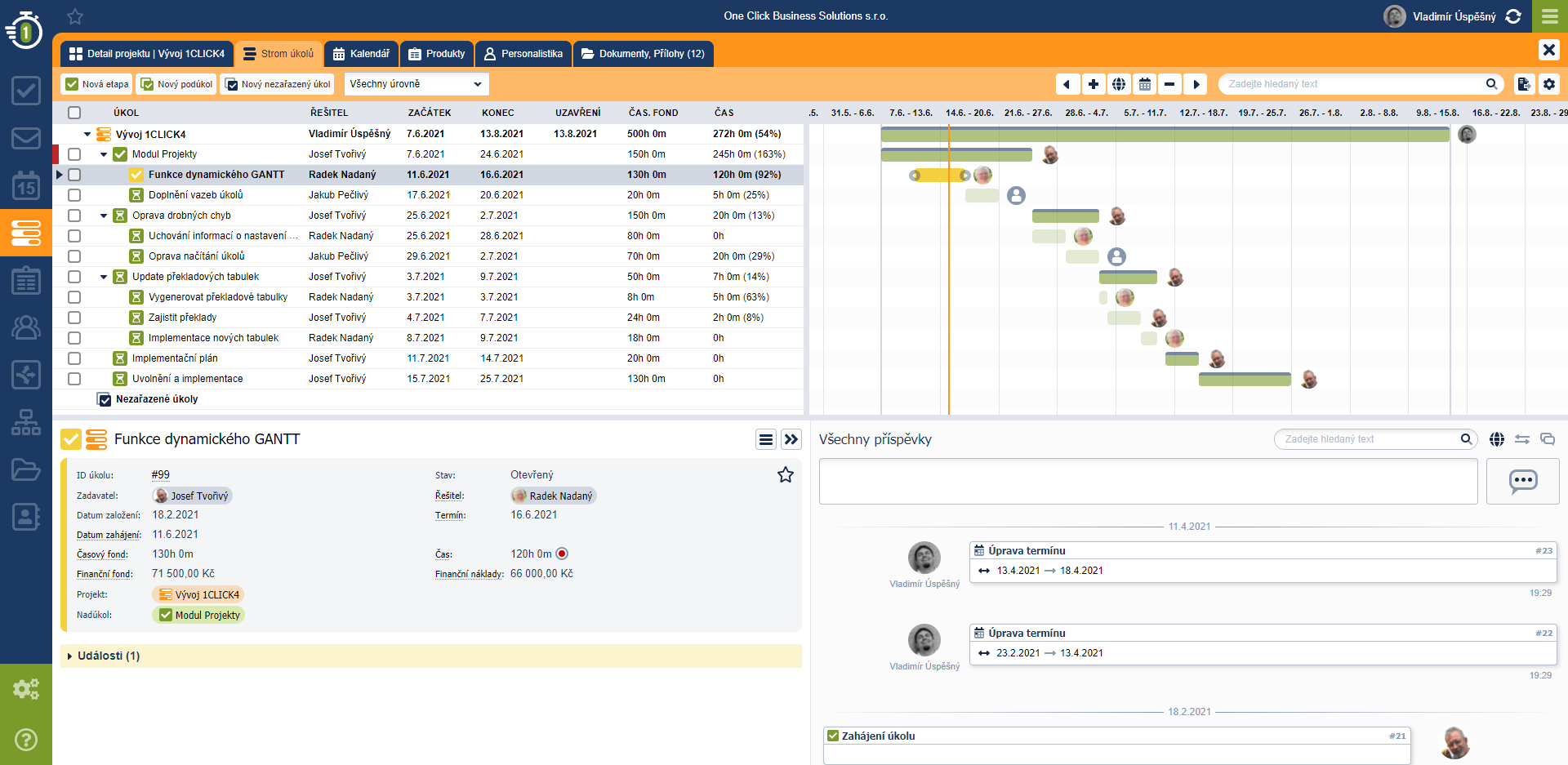Open the Dokumenty, Přílohy (12) tab
Screen dimensions: 1568x765
[x=644, y=54]
